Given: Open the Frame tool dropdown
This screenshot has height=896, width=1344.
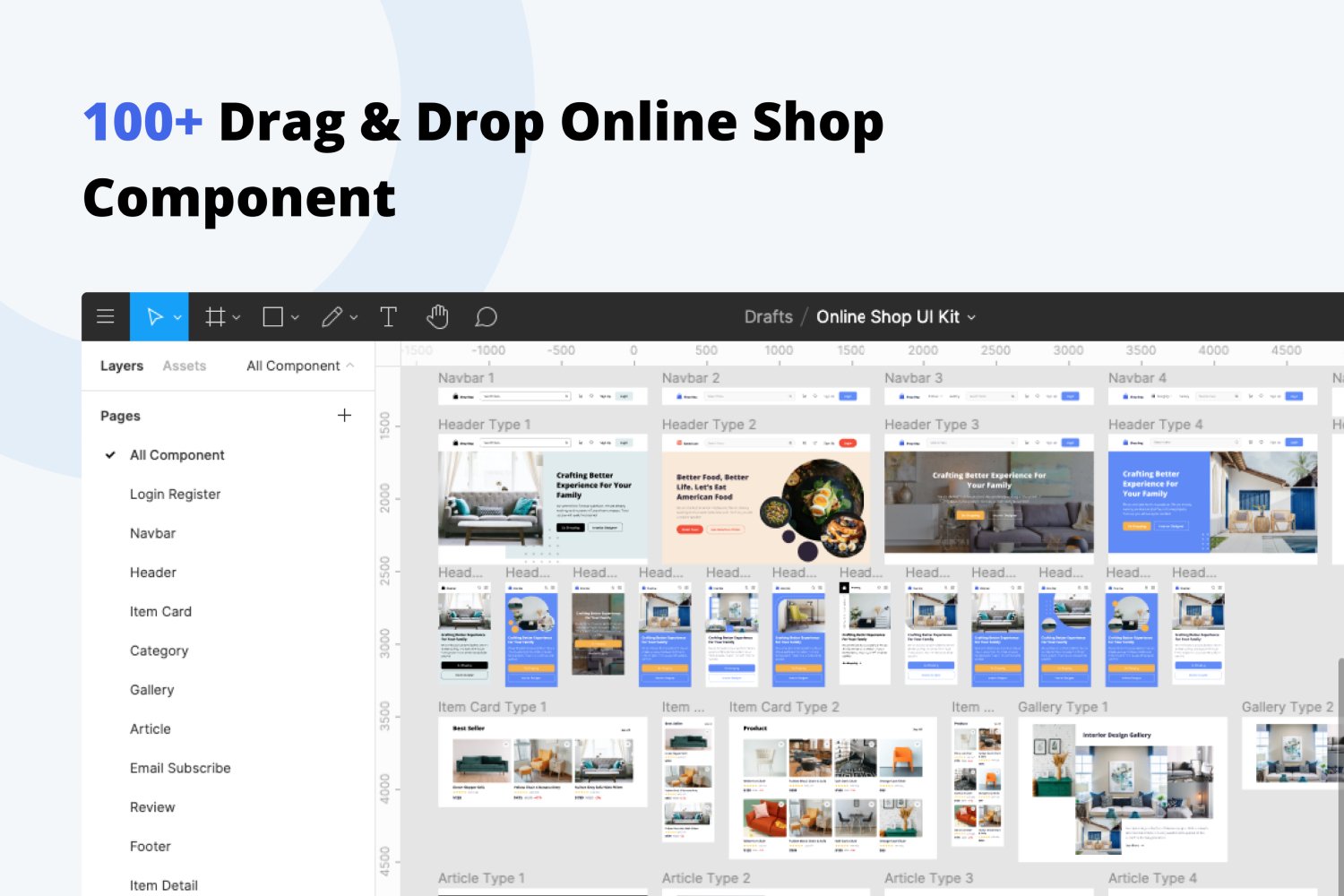Looking at the screenshot, I should pos(236,317).
